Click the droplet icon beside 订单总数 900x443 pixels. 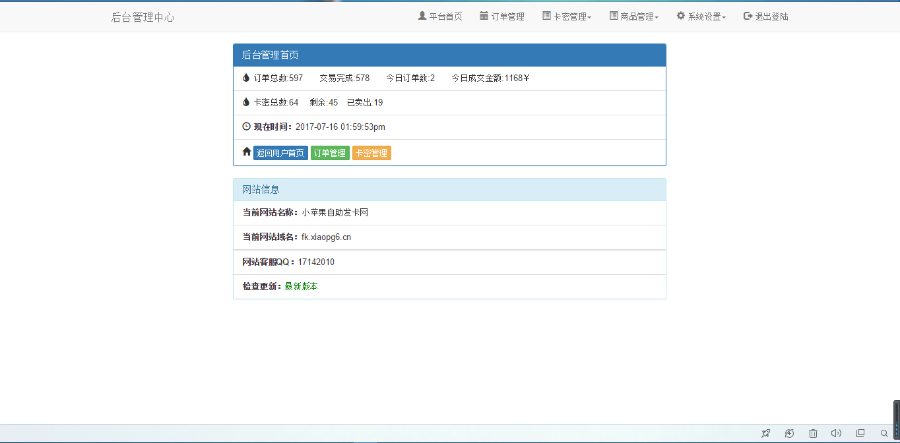click(246, 77)
